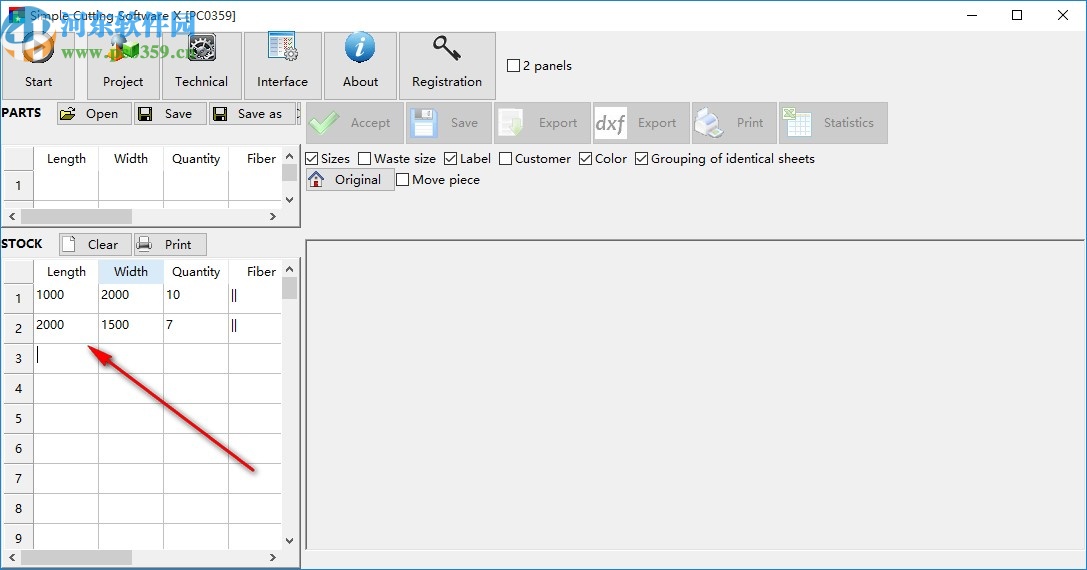Save the parts list
This screenshot has height=570, width=1087.
(170, 114)
